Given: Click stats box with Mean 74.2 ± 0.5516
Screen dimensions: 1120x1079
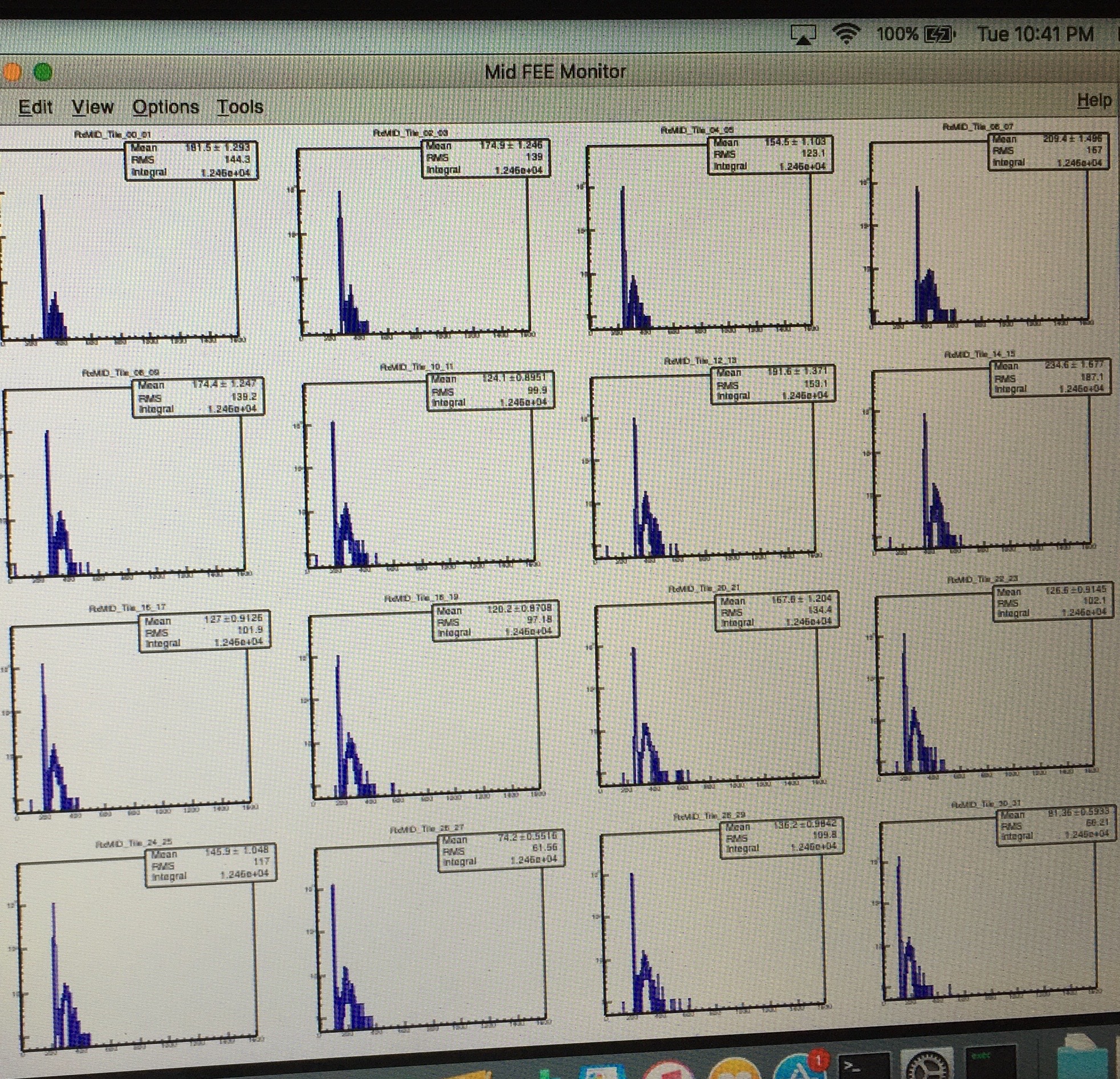Looking at the screenshot, I should pos(501,851).
